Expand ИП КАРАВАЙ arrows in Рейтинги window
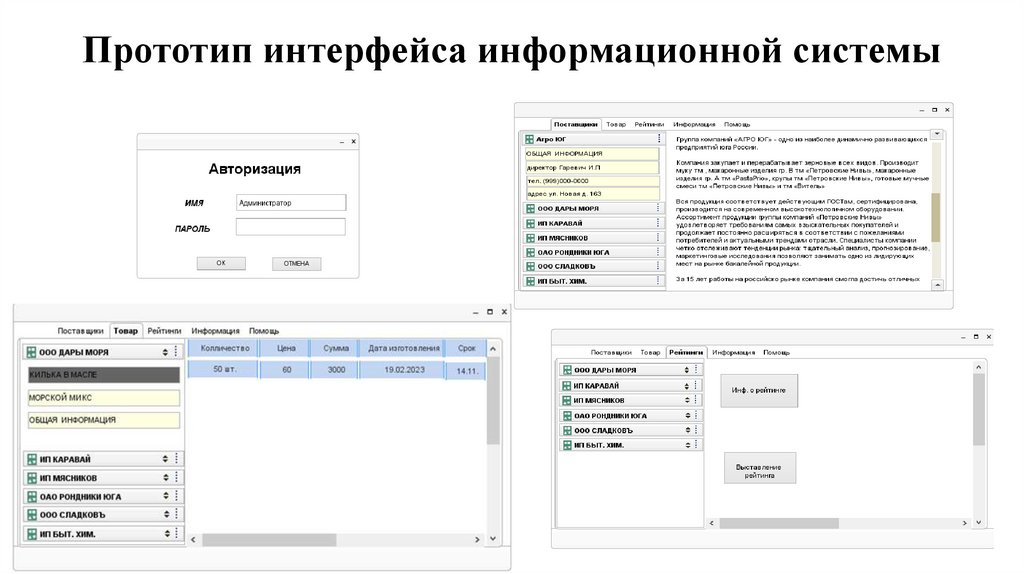This screenshot has height=574, width=1024. click(x=686, y=385)
